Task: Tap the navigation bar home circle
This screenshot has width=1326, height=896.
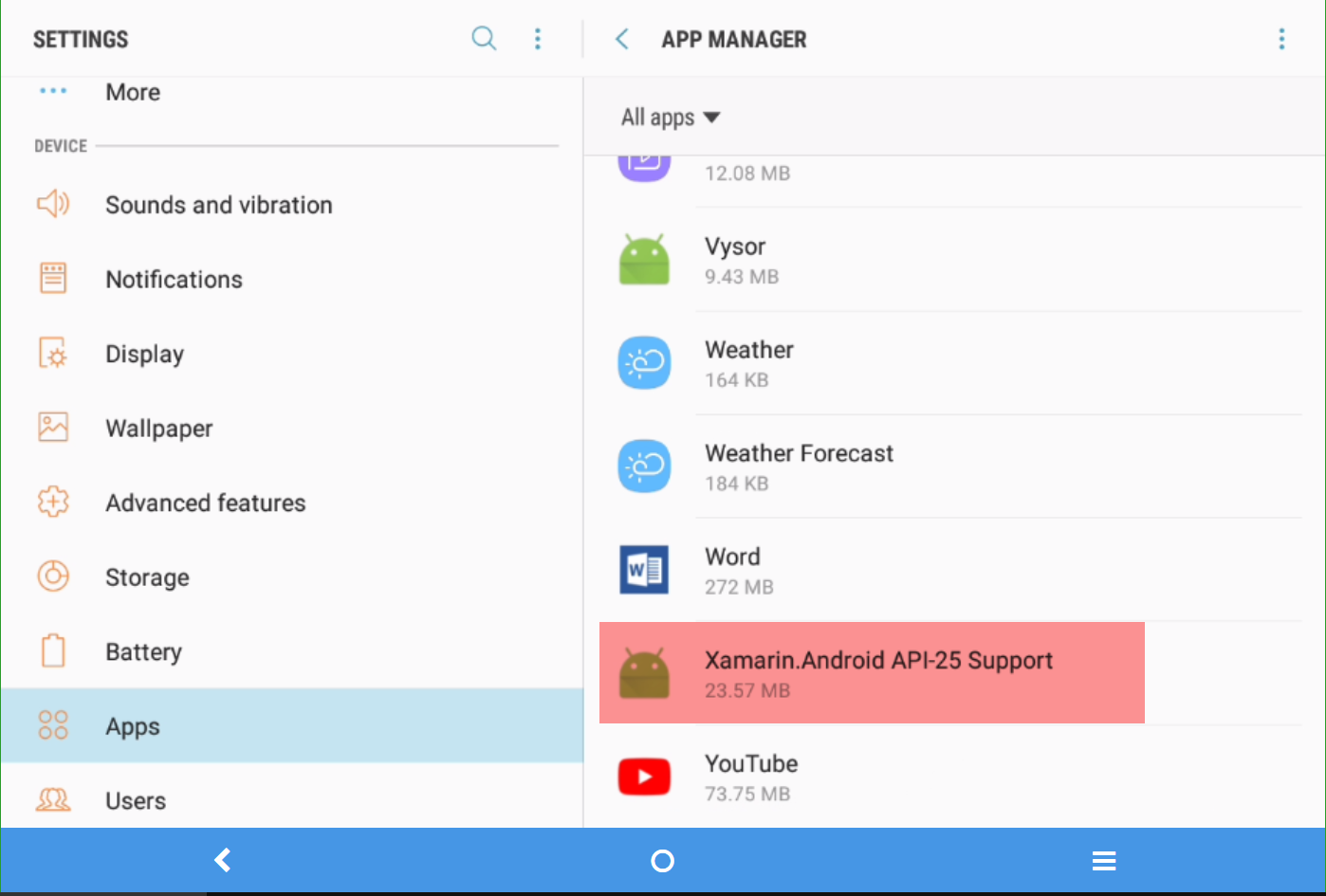Action: click(x=663, y=860)
